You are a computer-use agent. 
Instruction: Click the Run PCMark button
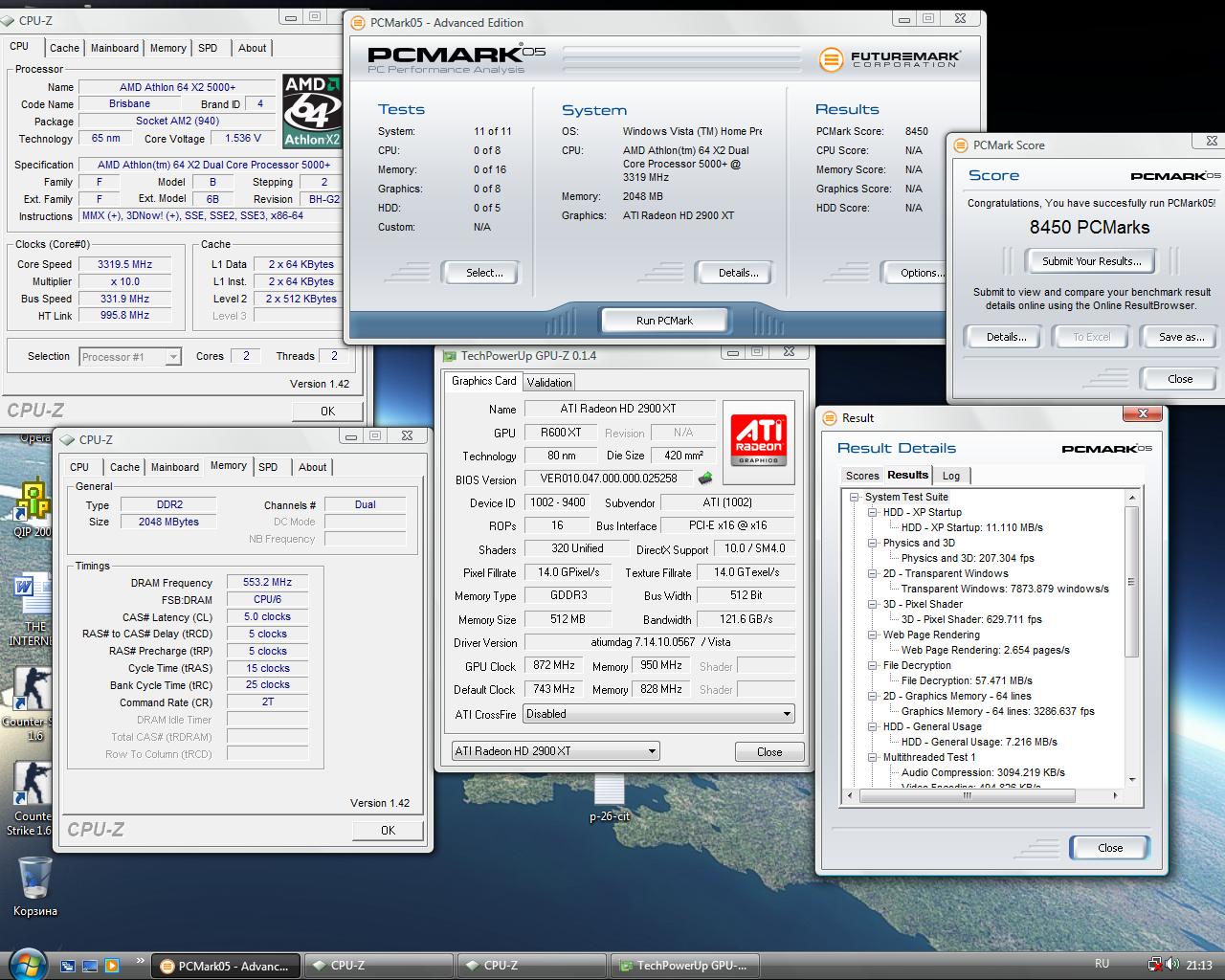[x=664, y=321]
